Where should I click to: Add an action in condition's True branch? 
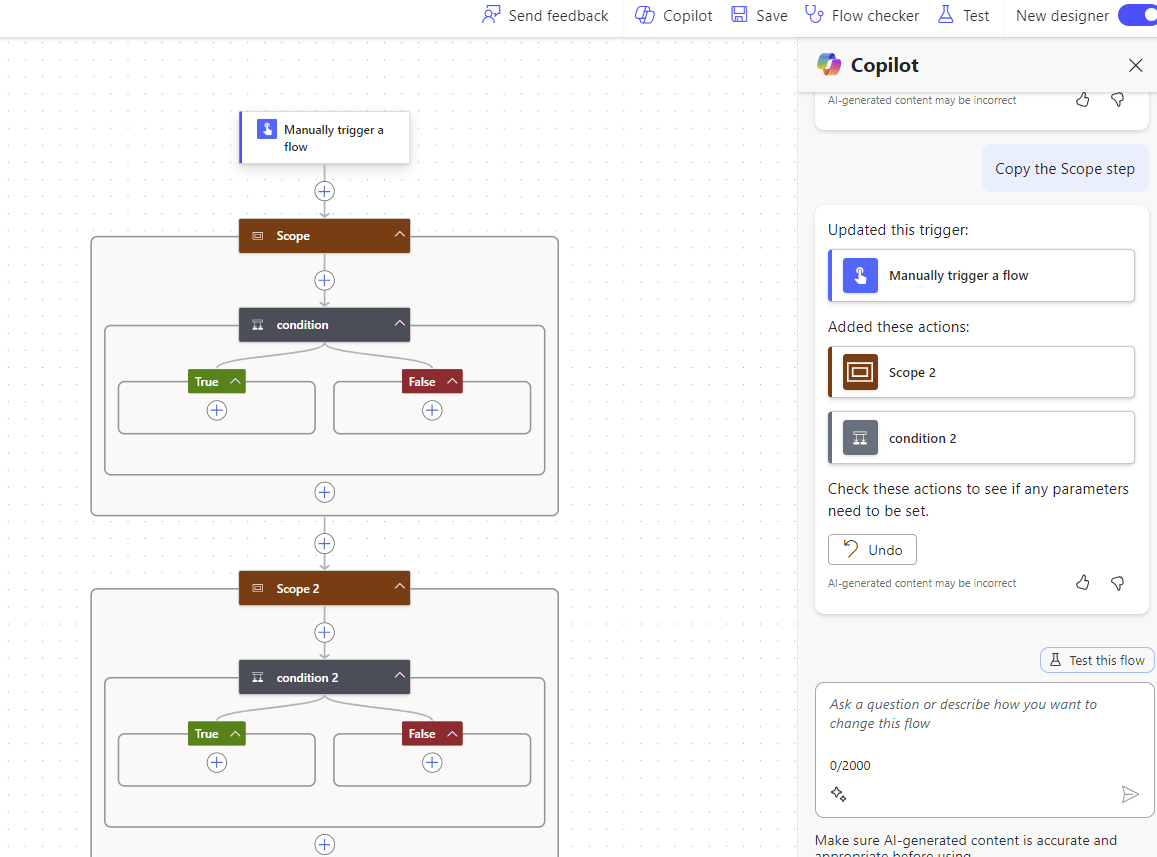217,410
